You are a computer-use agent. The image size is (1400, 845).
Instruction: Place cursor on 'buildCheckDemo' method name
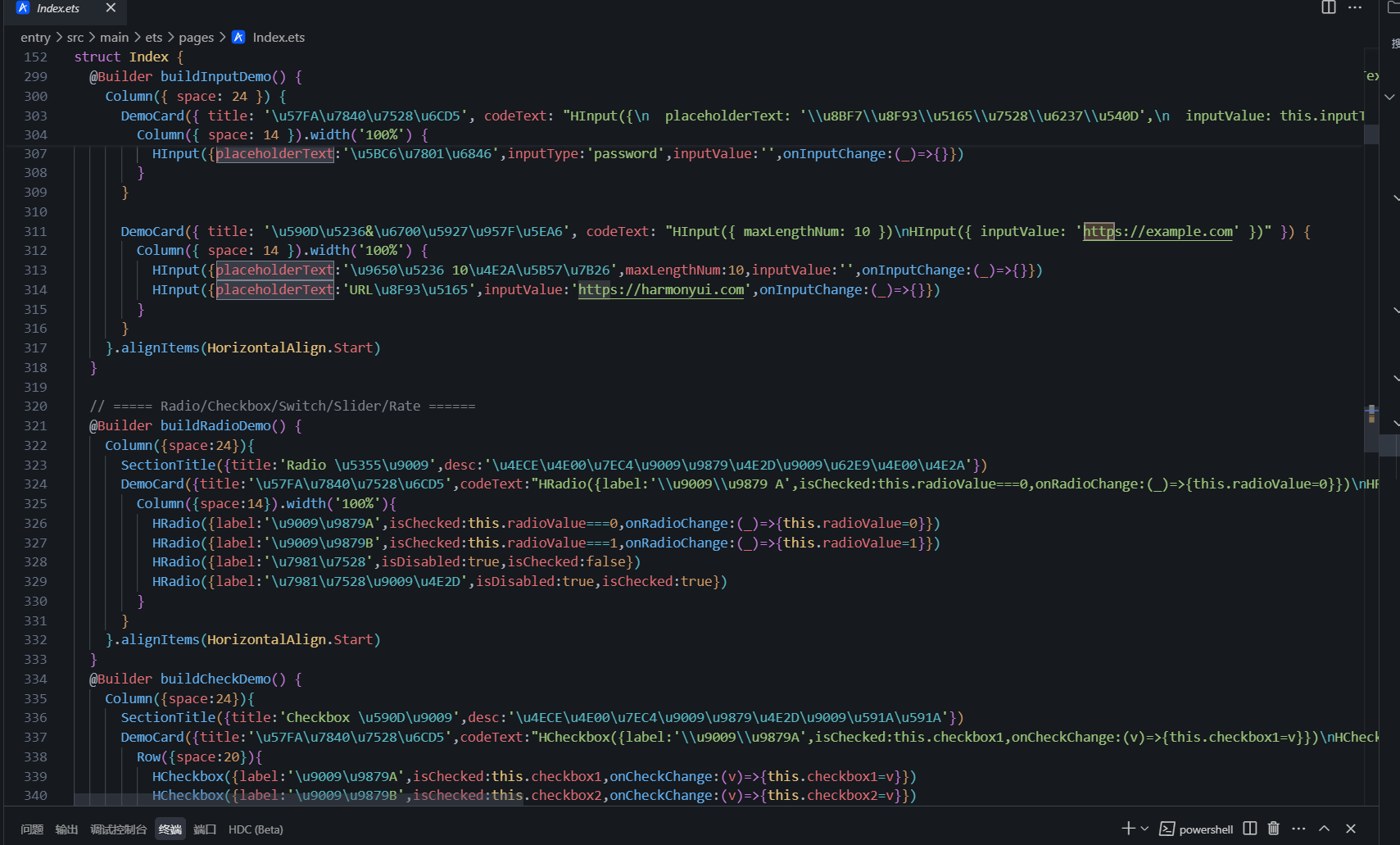click(x=215, y=679)
